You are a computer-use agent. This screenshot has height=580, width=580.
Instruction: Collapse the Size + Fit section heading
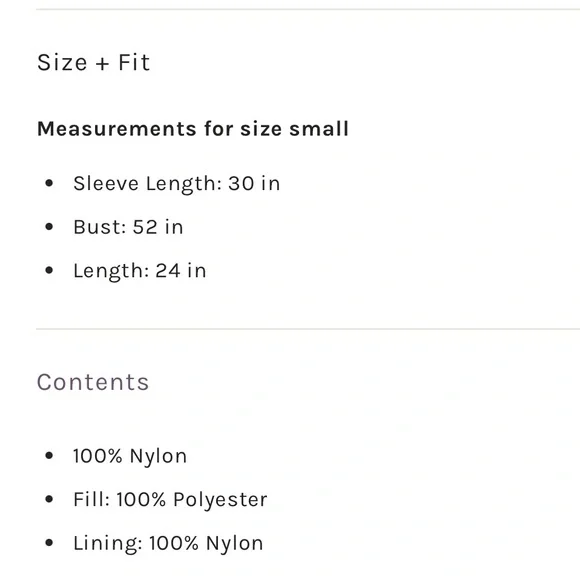tap(94, 62)
